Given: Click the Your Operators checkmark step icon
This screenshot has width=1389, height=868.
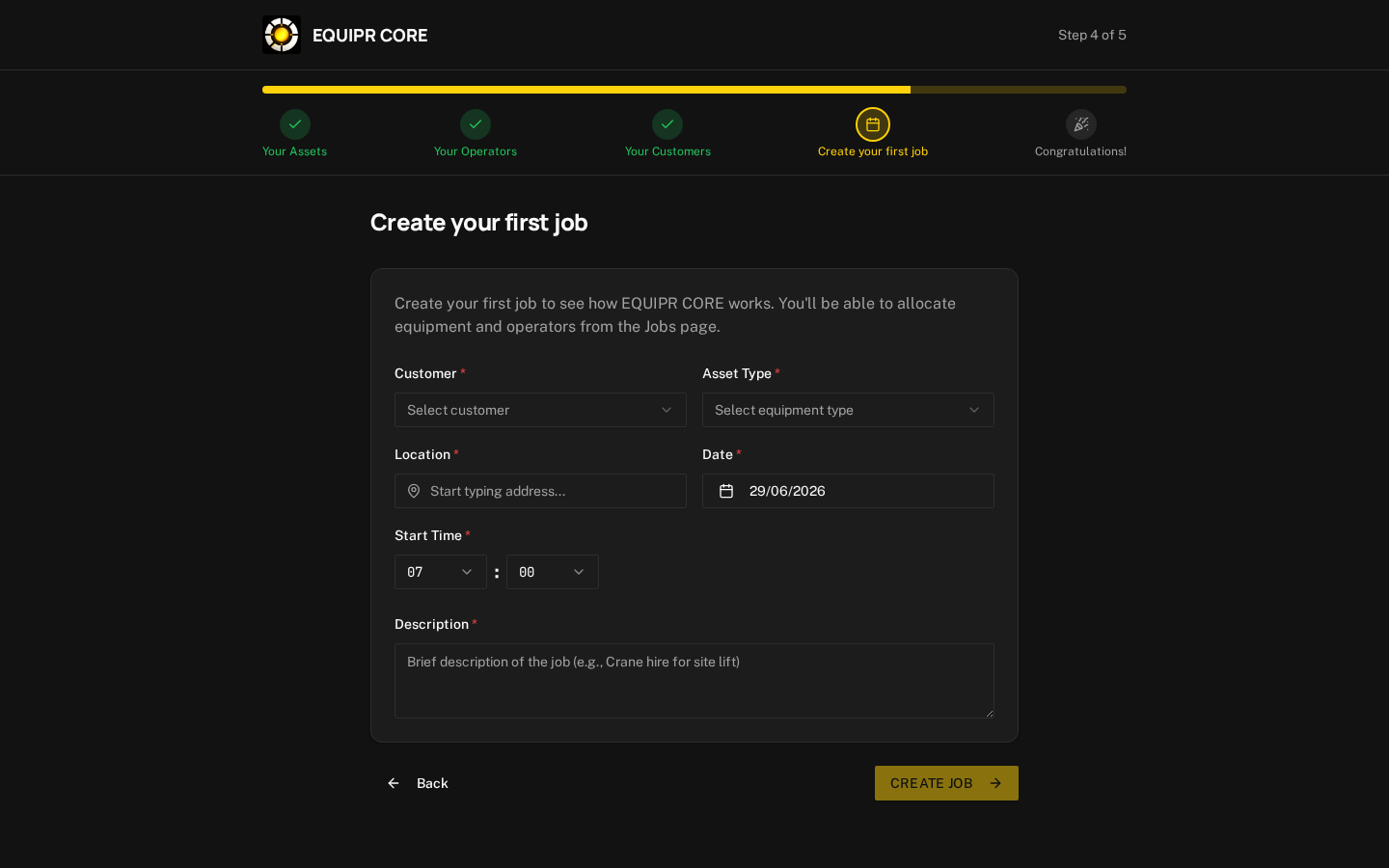Looking at the screenshot, I should 476,124.
